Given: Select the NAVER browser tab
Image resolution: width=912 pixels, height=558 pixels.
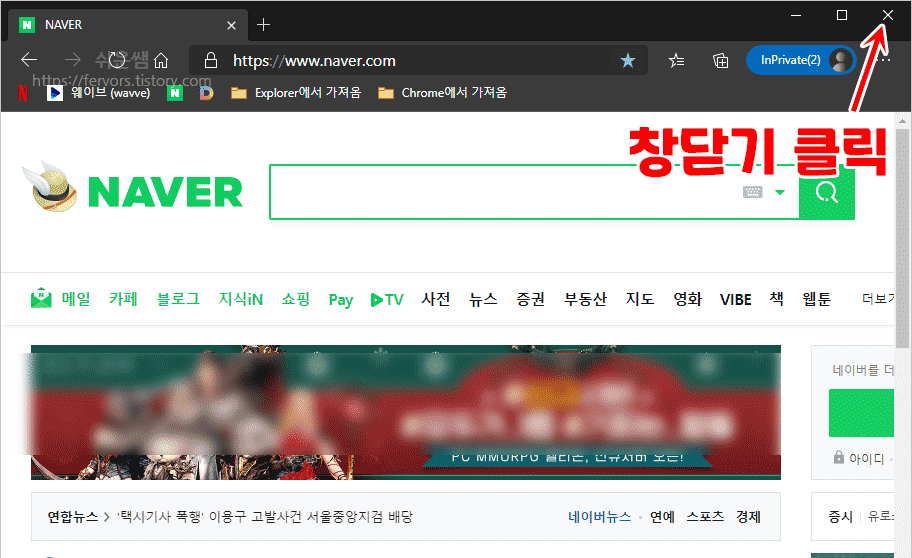Looking at the screenshot, I should (x=128, y=25).
